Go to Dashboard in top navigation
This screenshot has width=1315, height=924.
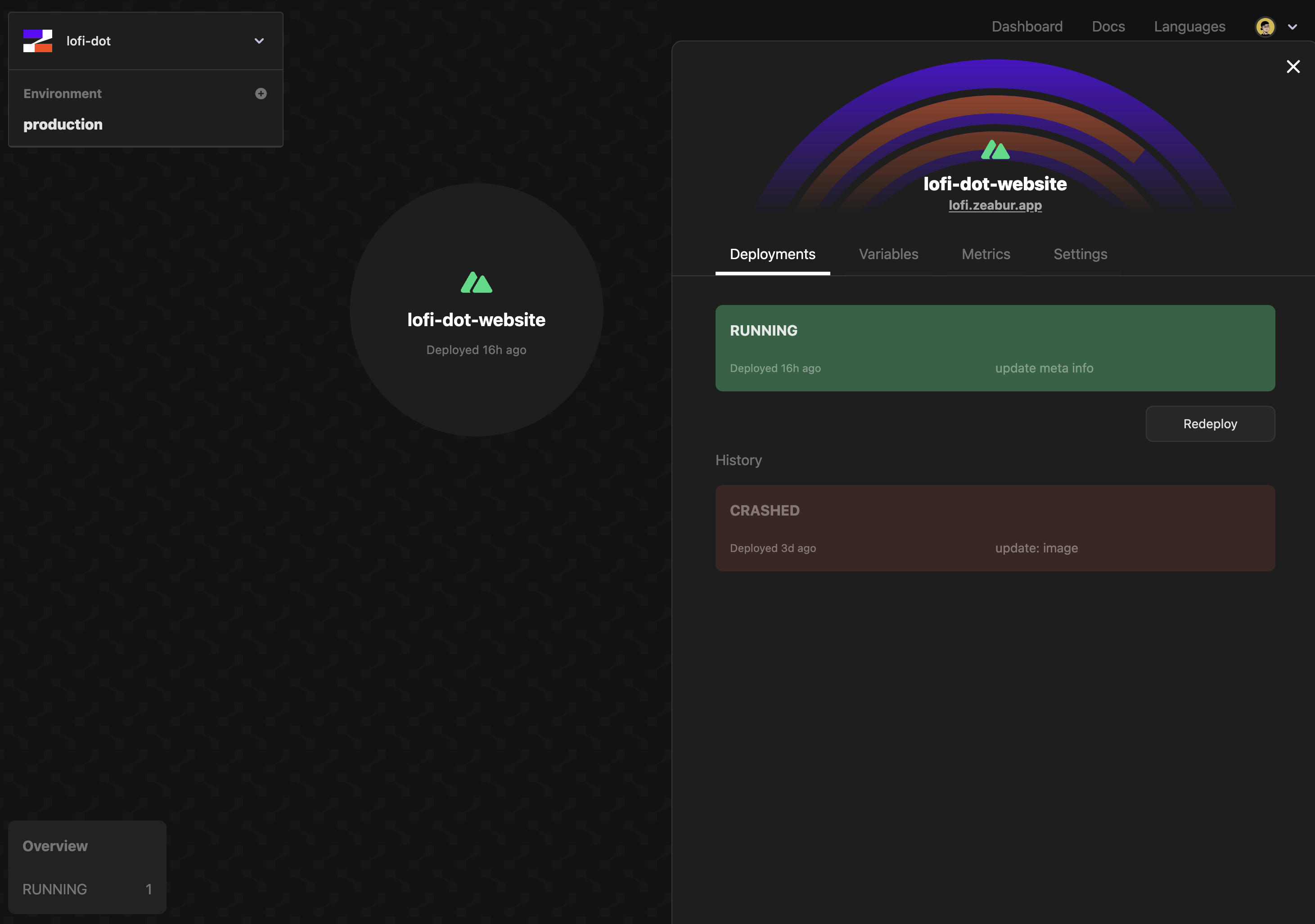(x=1027, y=27)
